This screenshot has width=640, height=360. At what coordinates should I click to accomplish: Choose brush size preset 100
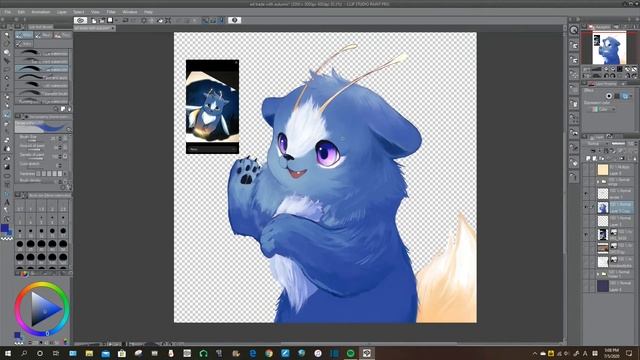click(x=52, y=258)
